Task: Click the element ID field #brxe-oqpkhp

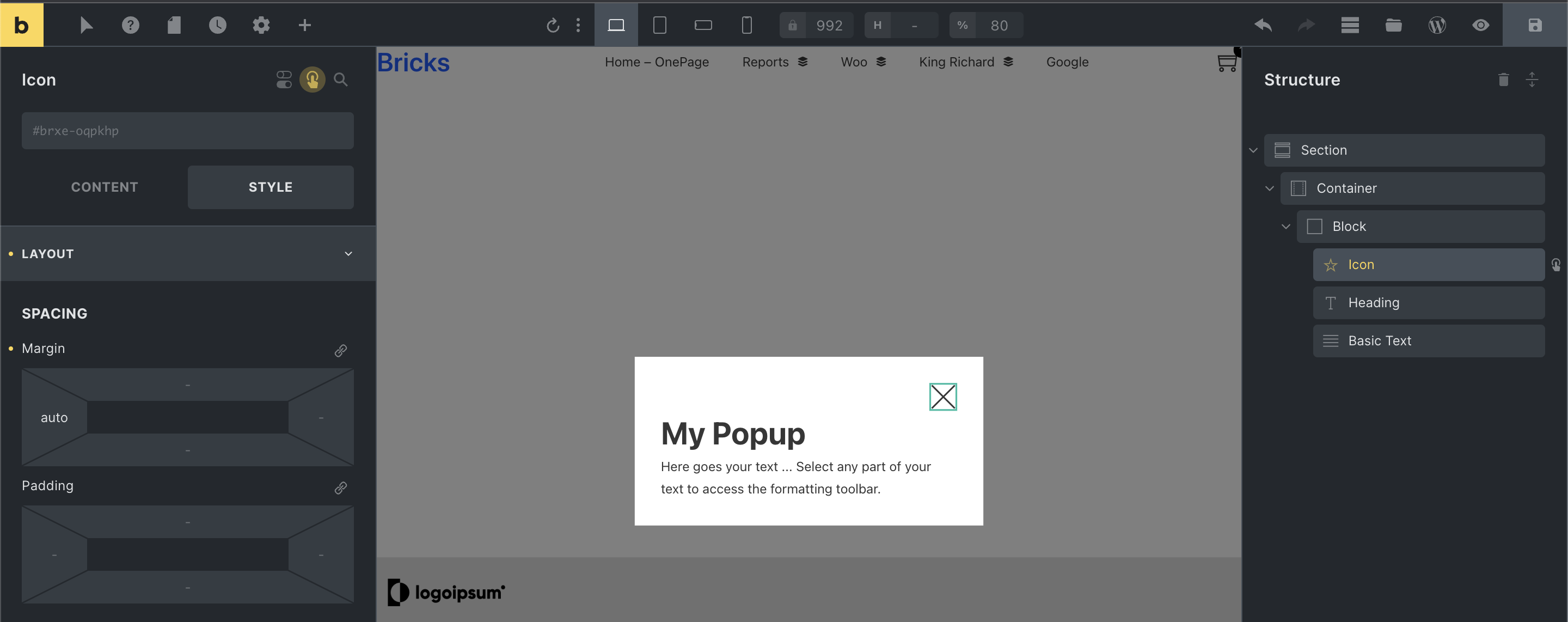Action: tap(187, 130)
